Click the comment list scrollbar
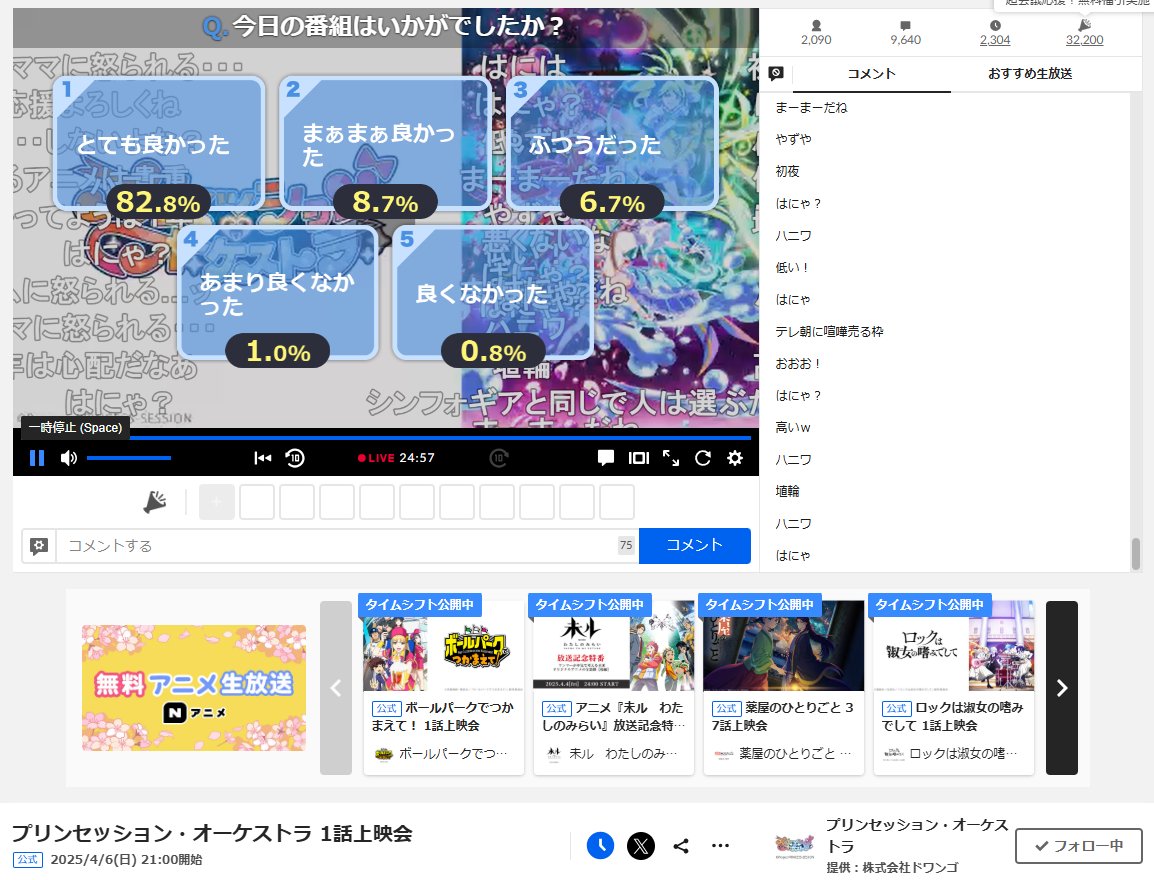 [x=1136, y=553]
